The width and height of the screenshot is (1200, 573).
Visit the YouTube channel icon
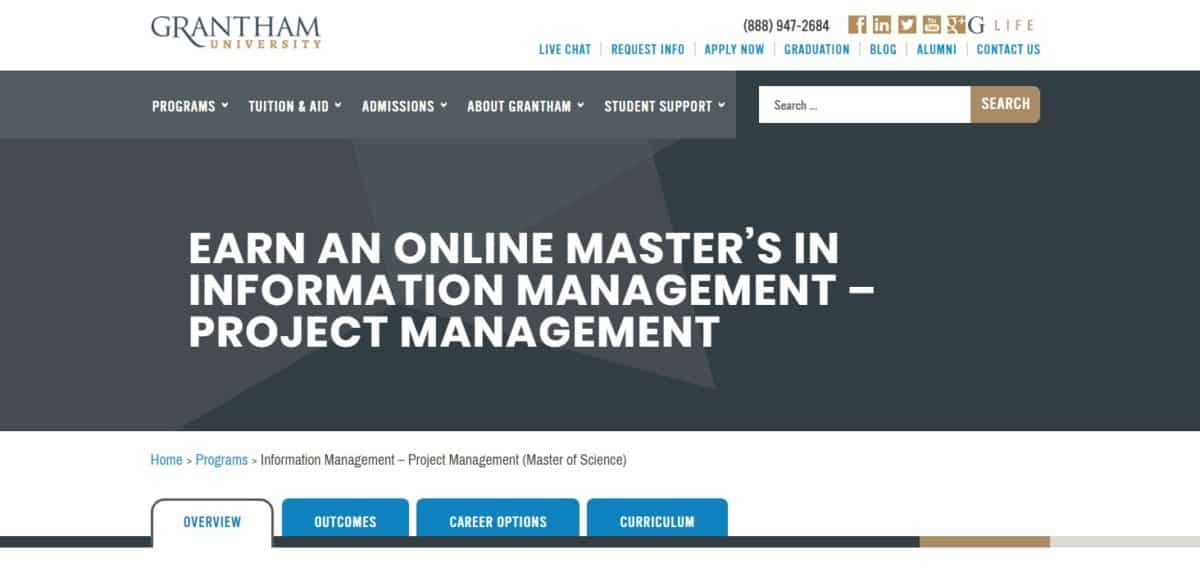[932, 25]
